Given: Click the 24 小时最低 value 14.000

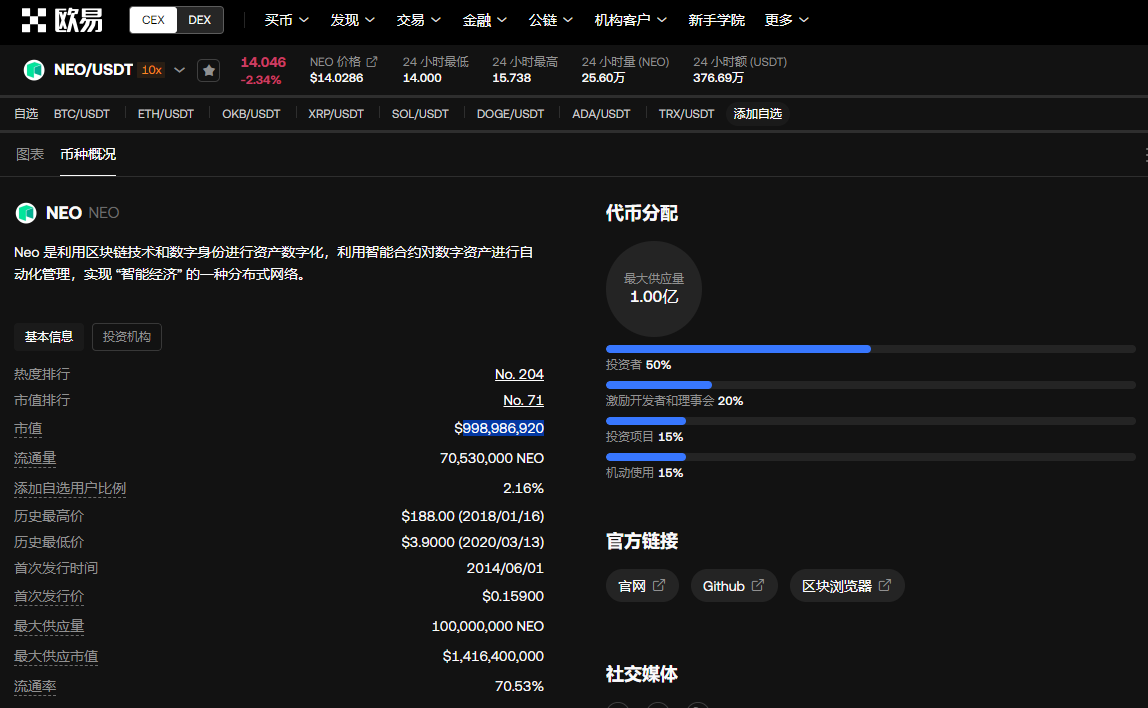Looking at the screenshot, I should 422,78.
